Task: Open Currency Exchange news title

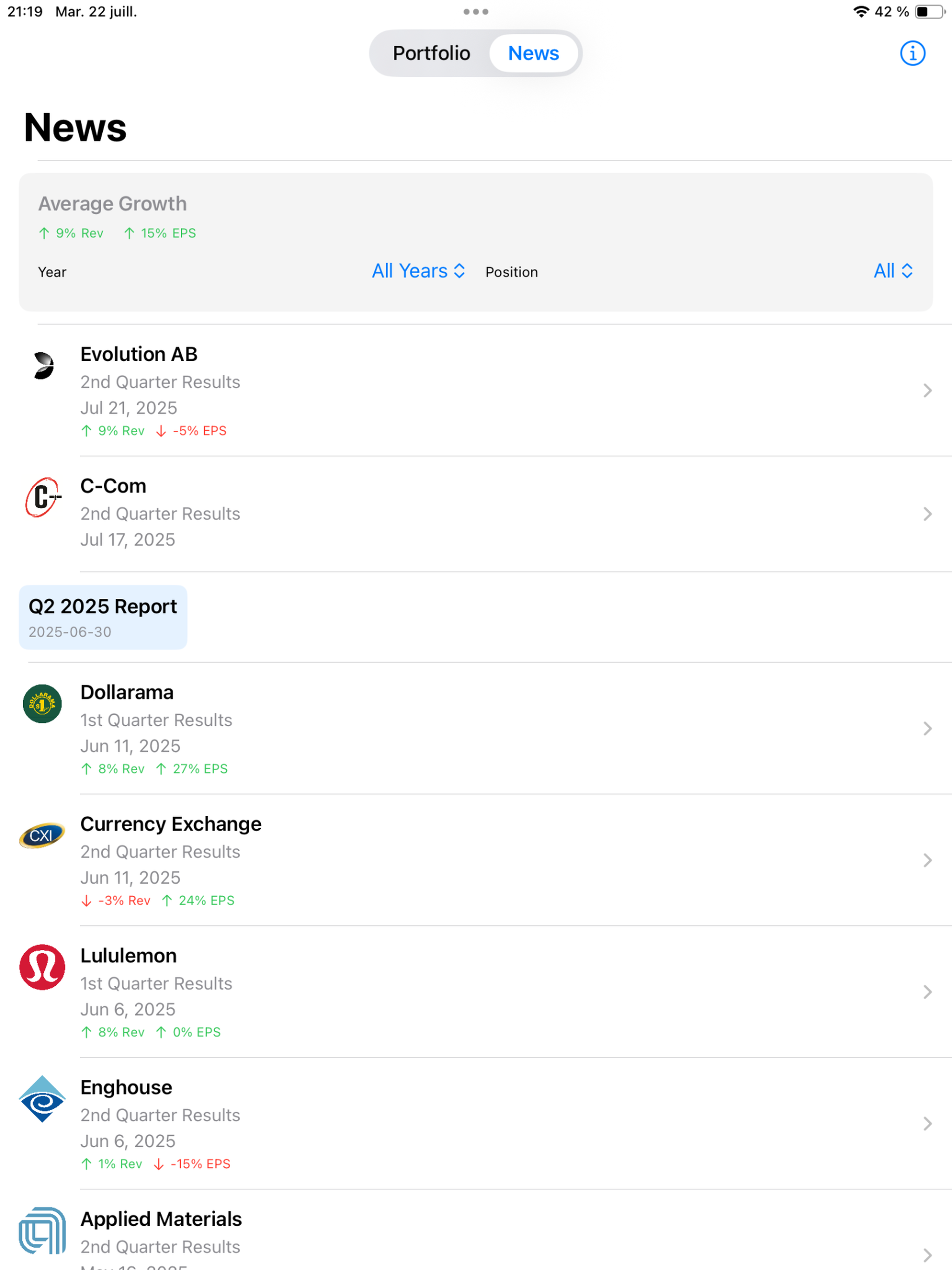Action: click(171, 825)
